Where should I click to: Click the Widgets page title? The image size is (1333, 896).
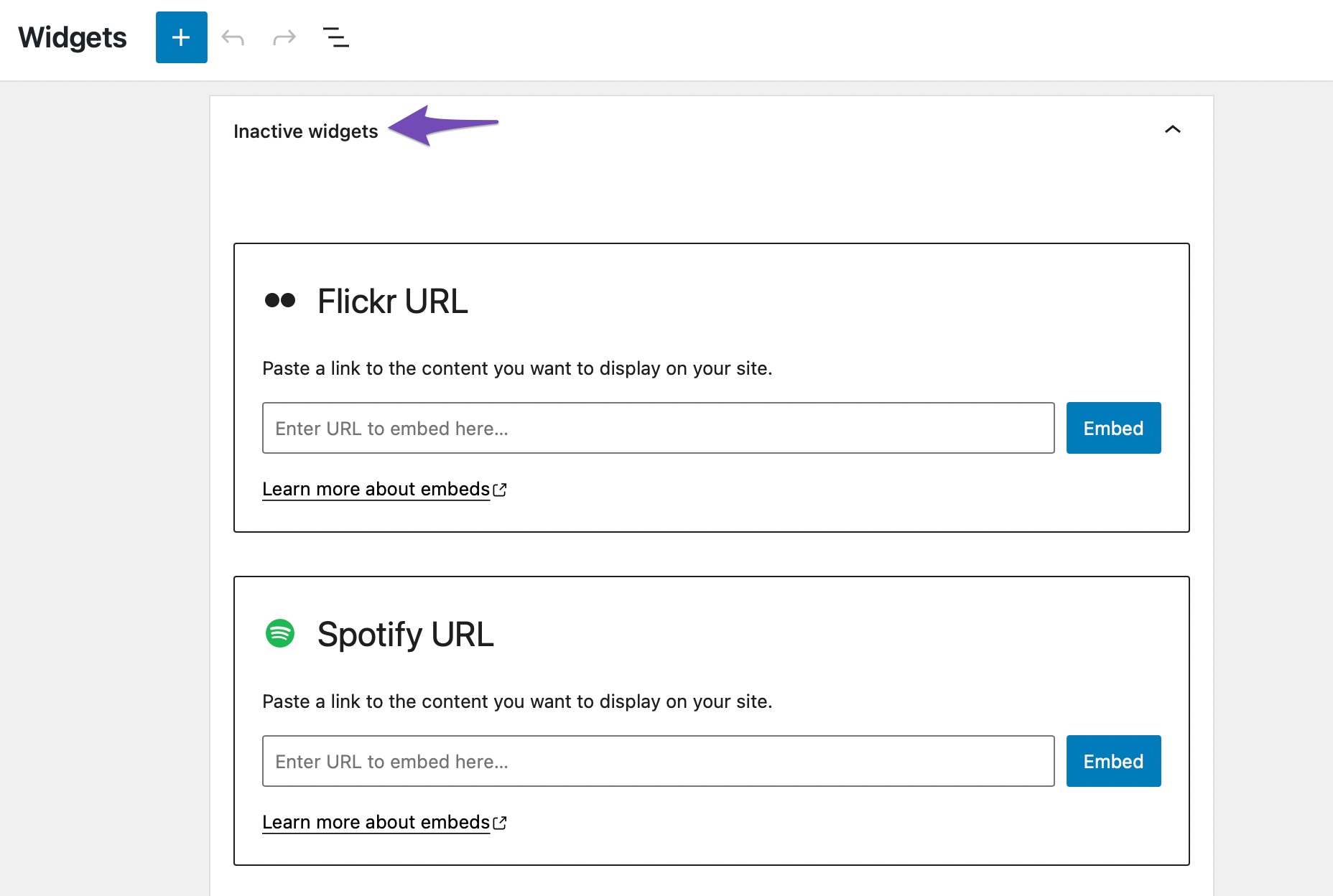coord(73,37)
